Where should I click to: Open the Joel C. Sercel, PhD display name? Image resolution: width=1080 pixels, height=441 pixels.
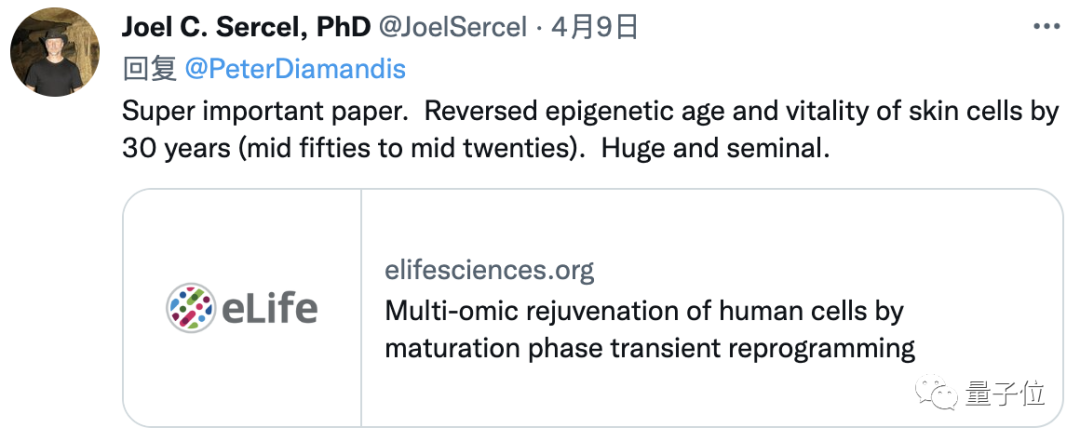pos(243,28)
